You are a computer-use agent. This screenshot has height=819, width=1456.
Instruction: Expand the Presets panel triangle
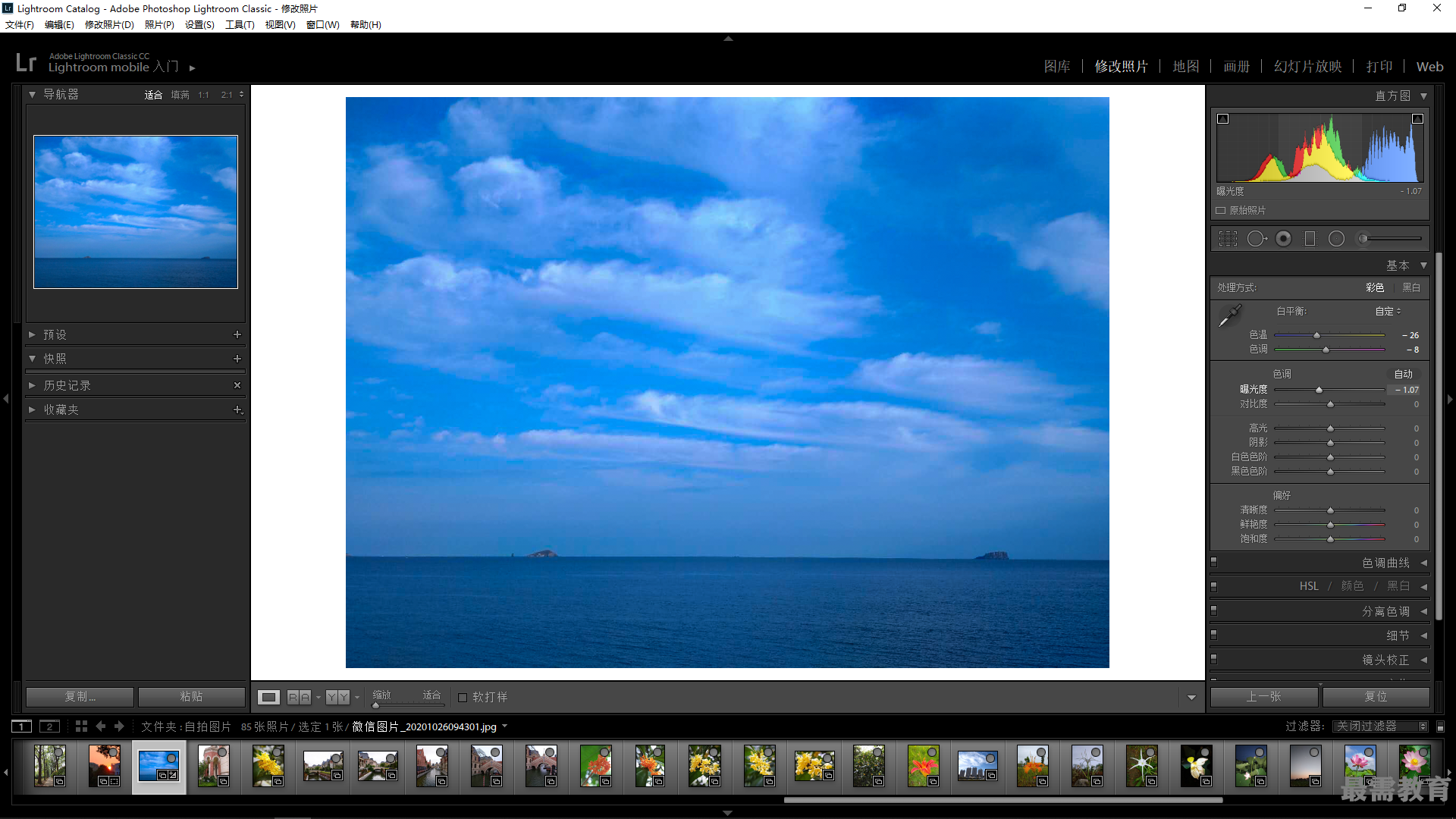click(33, 334)
